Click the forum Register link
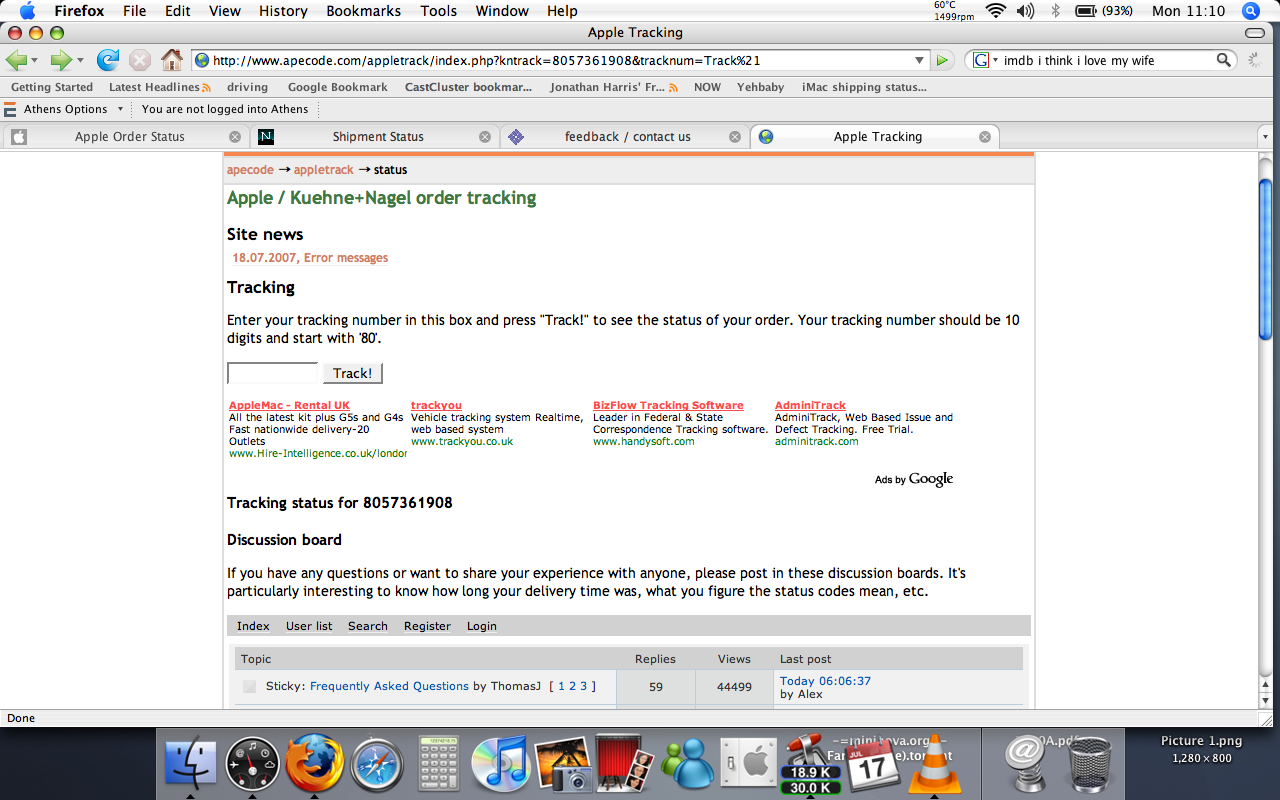This screenshot has height=800, width=1280. 427,626
